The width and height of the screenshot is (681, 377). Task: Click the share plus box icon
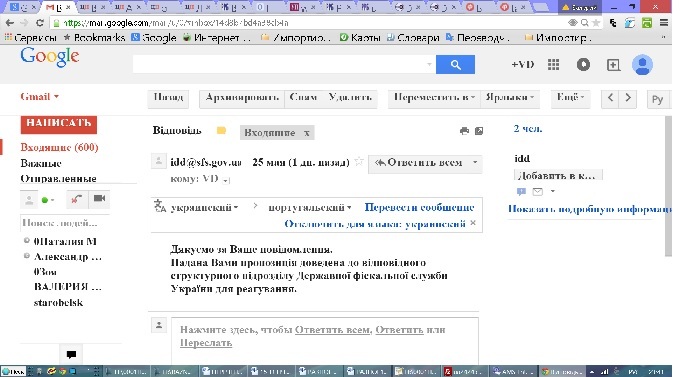[x=613, y=65]
